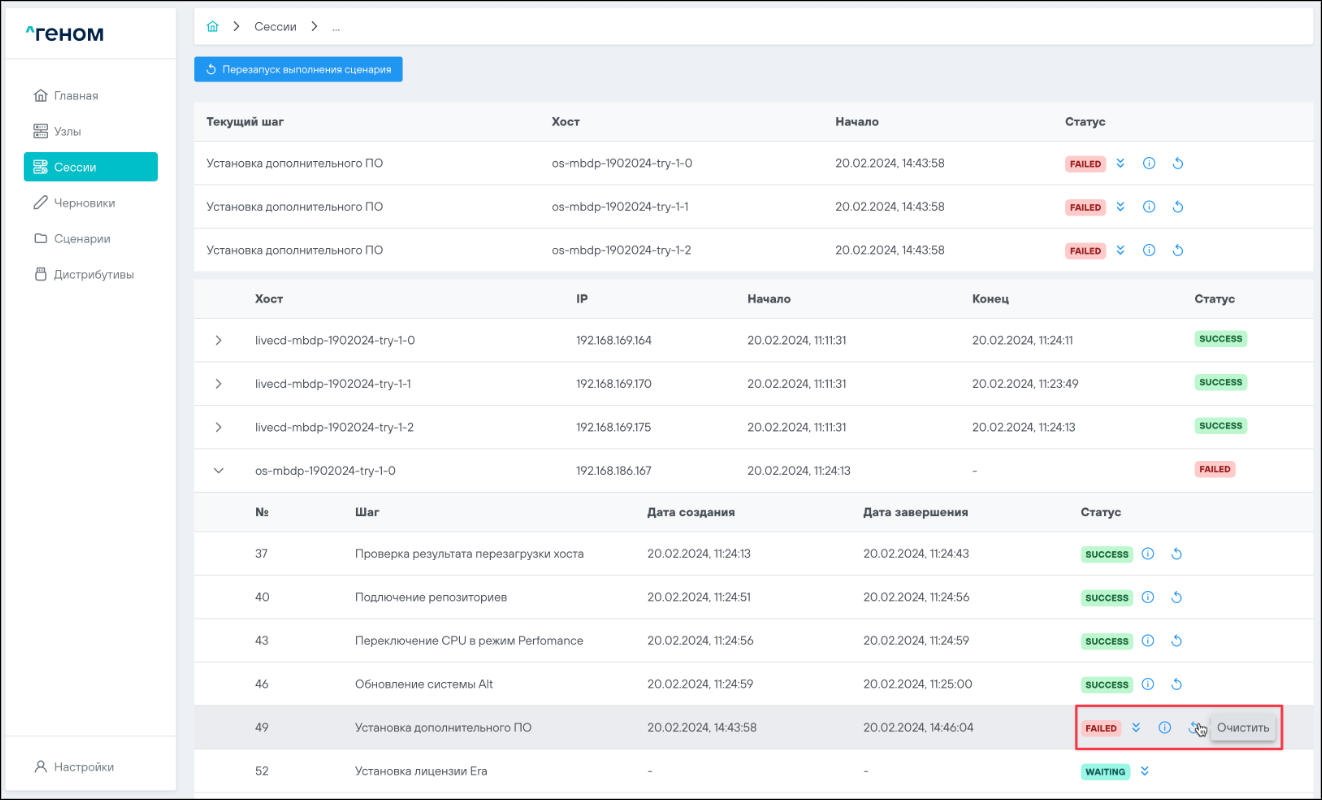Screen dimensions: 1322x801
Task: Click info icon for os-mbdp-1902024-try-1-2 row
Action: 1149,251
